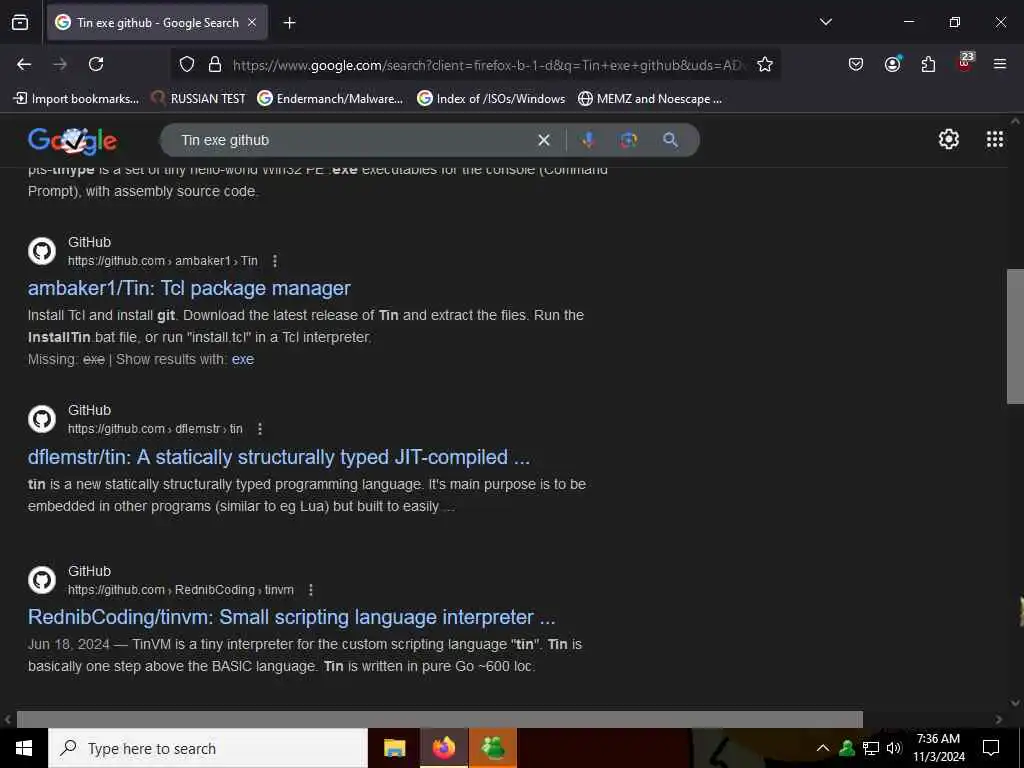
Task: Click URL 'https://github.com › RednibCoding › tinvm'
Action: [181, 590]
